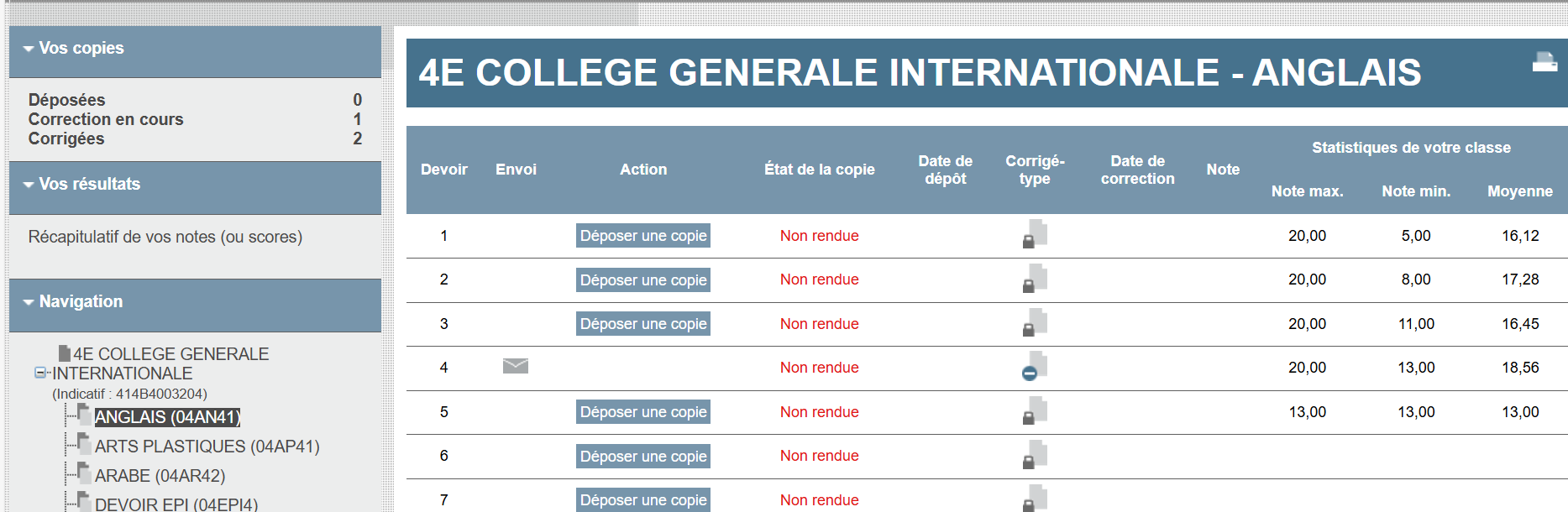Select the corrigé-type lock icon for Devoir 3
Screen dimensions: 1568x512
[1032, 324]
